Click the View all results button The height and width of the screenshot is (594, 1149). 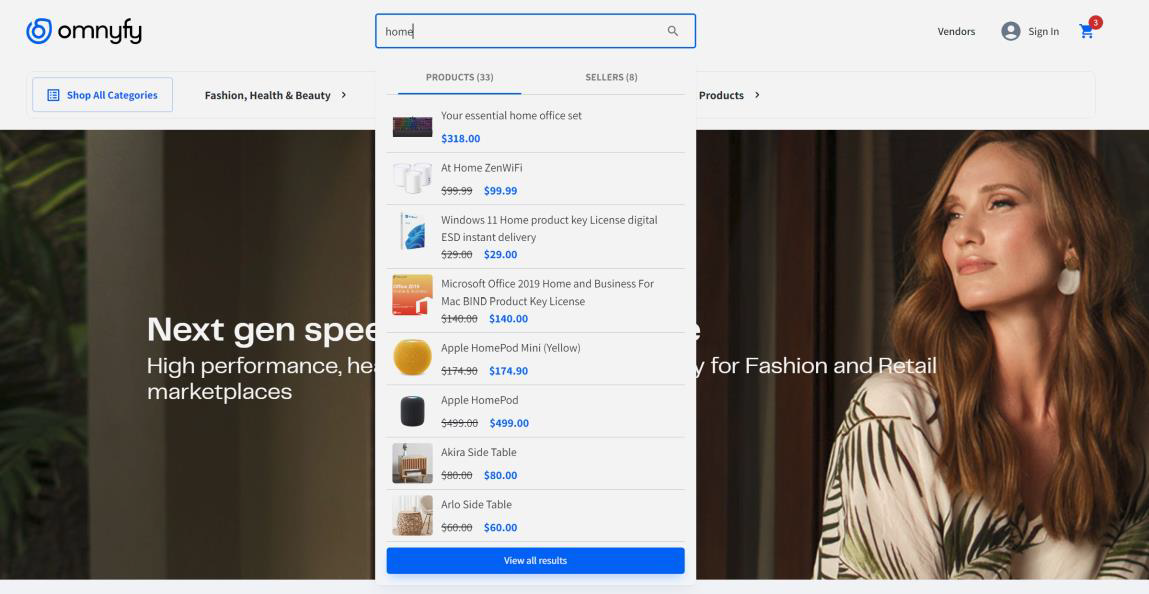click(536, 560)
